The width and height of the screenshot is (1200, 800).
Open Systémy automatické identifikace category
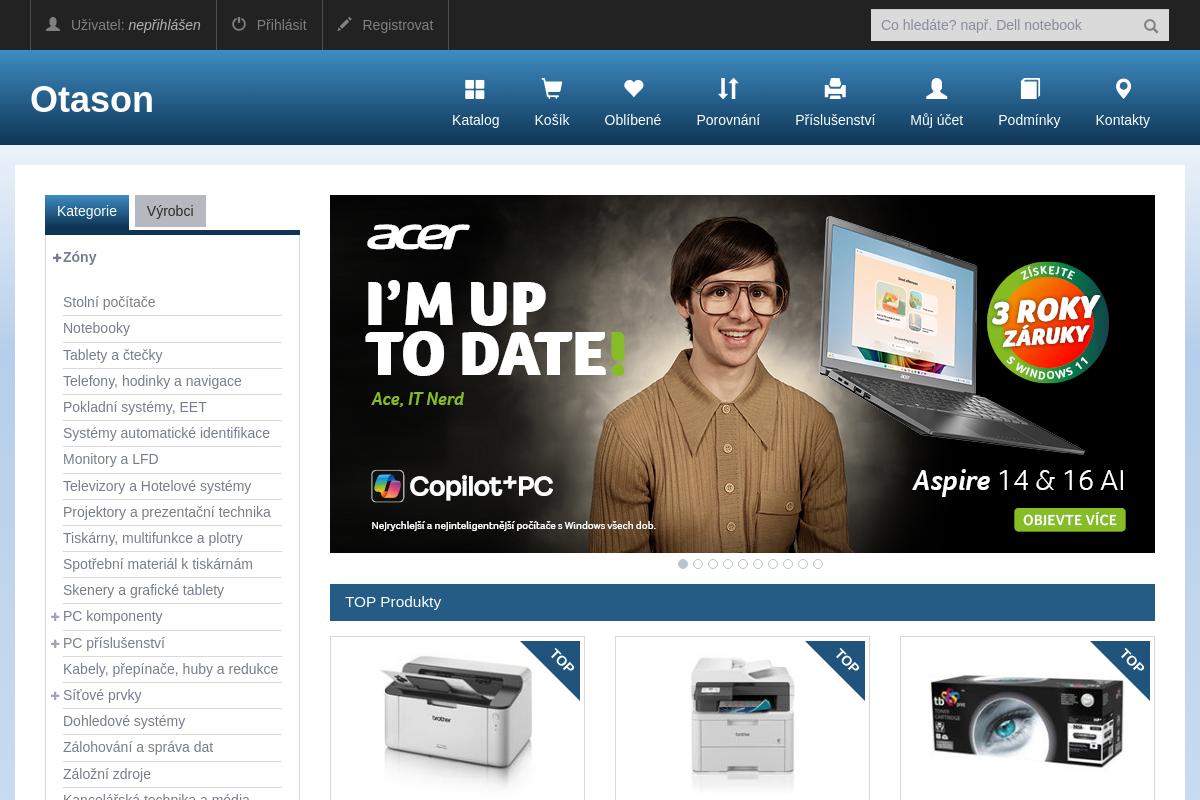tap(166, 433)
